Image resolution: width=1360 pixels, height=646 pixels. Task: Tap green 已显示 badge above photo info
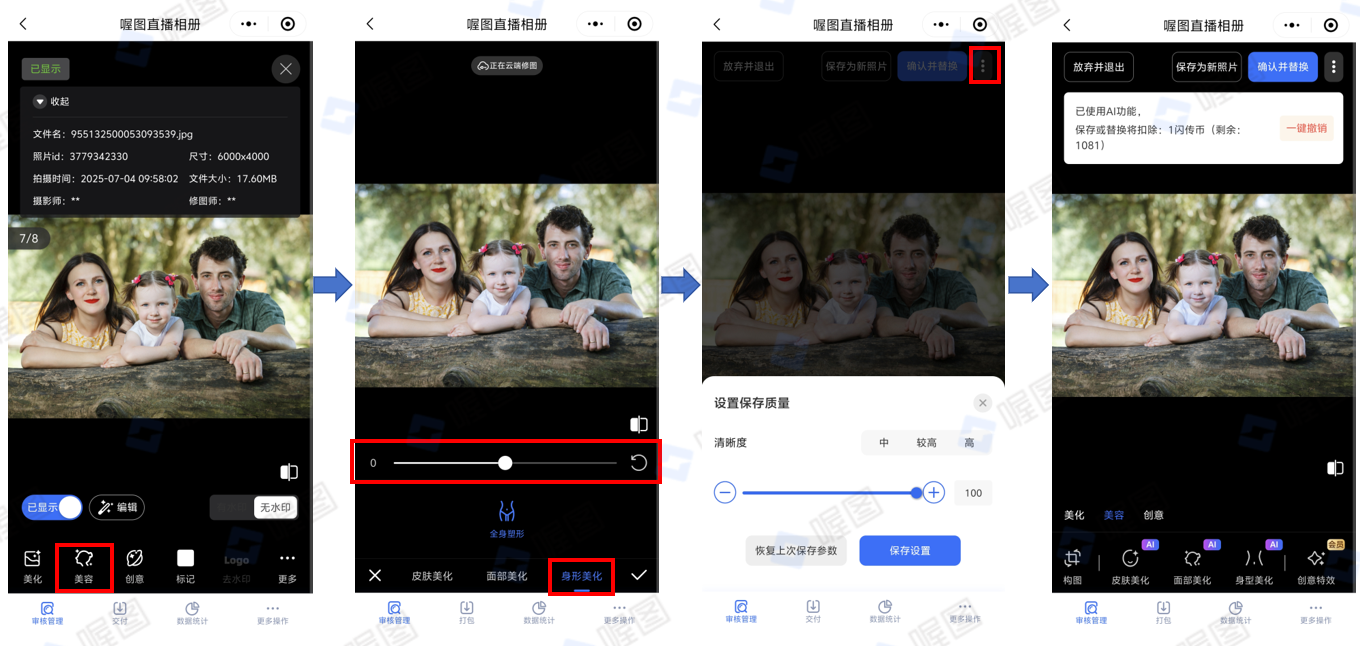(45, 69)
